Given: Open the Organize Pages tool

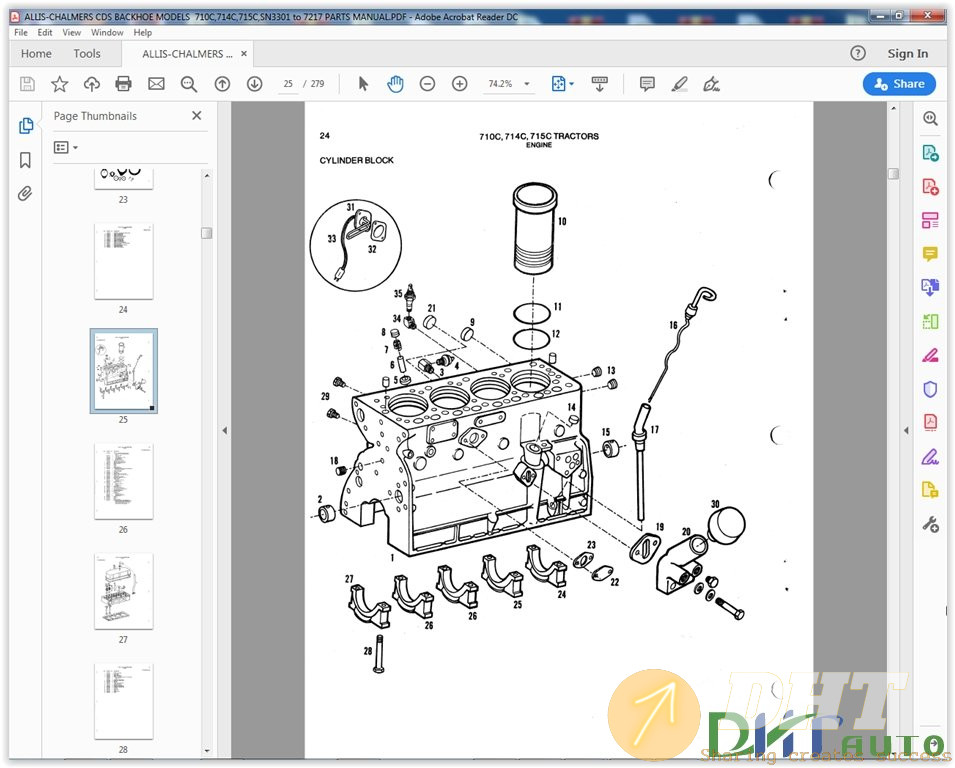Looking at the screenshot, I should coord(930,220).
